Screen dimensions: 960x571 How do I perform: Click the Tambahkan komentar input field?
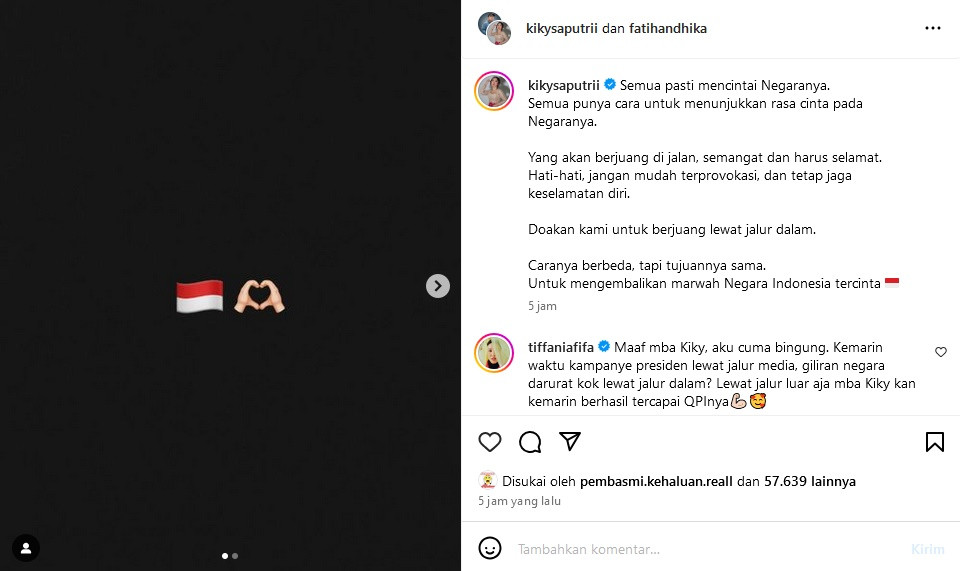[710, 549]
